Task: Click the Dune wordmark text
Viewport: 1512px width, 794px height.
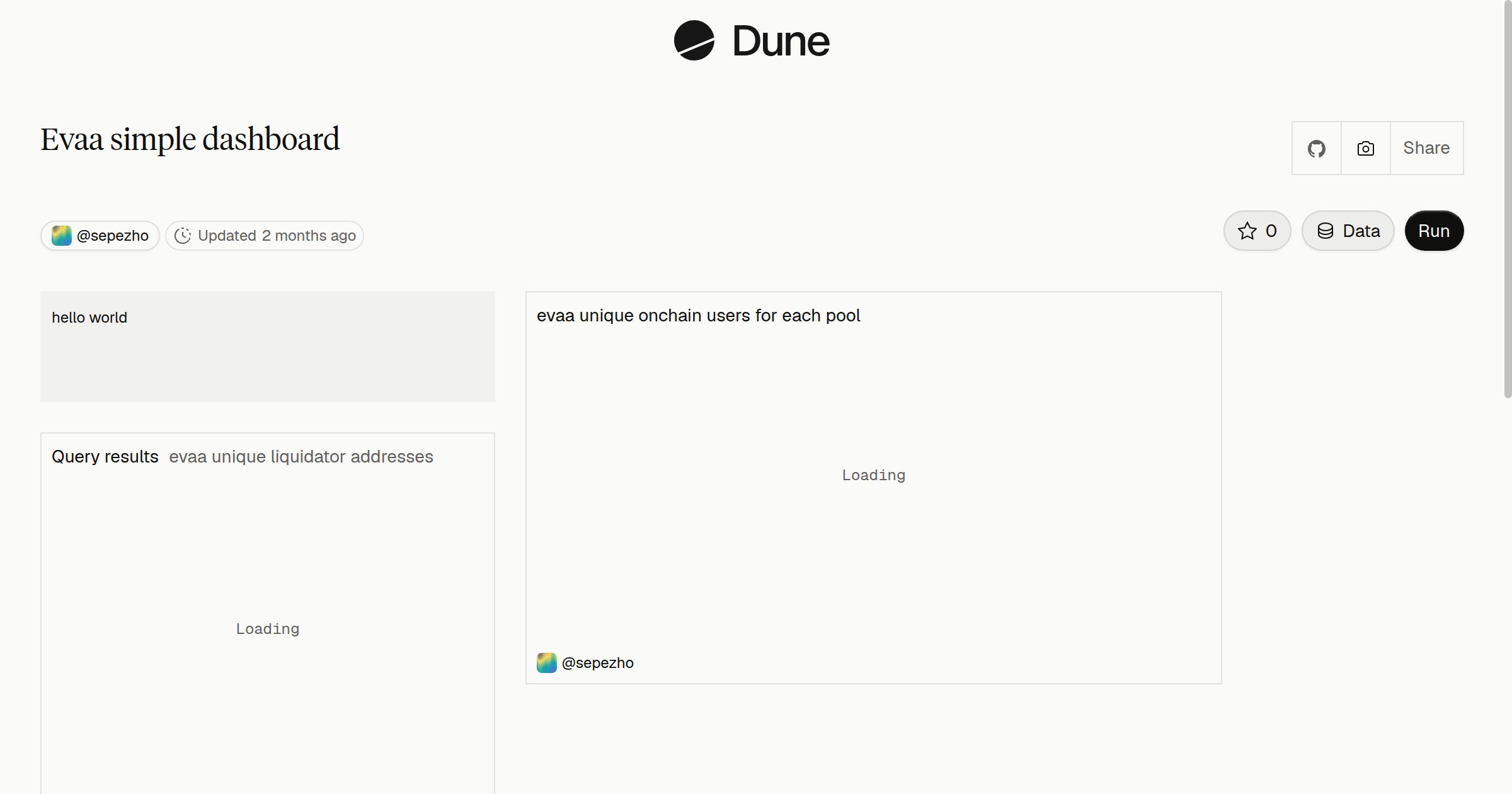Action: tap(781, 41)
